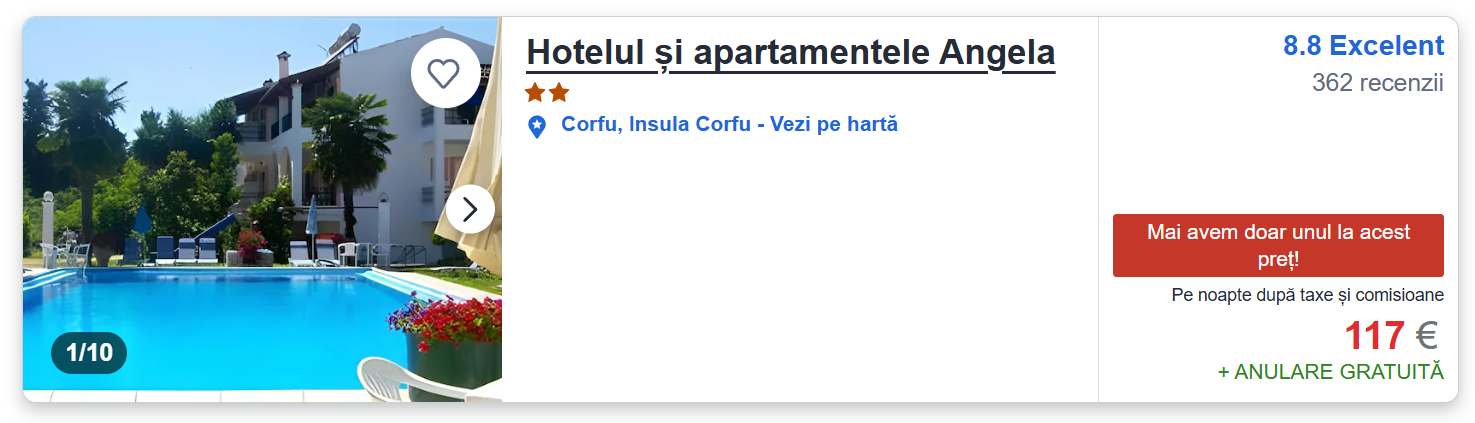
Task: Click "Pe noapte după taxe" note
Action: point(1307,295)
